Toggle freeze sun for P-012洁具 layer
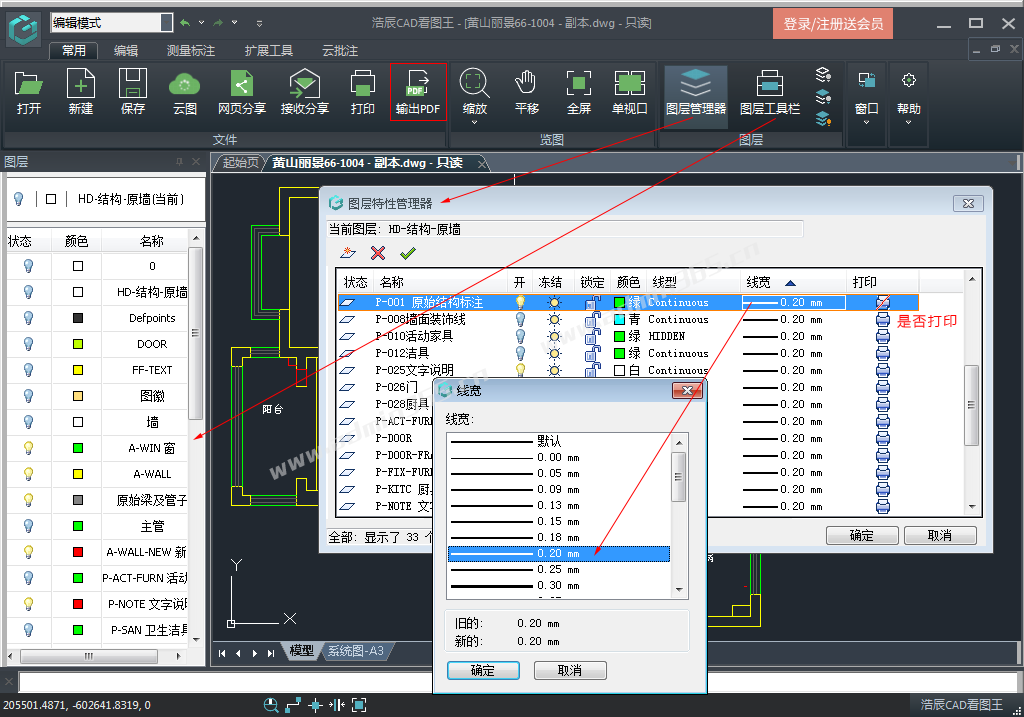1024x717 pixels. pos(554,353)
